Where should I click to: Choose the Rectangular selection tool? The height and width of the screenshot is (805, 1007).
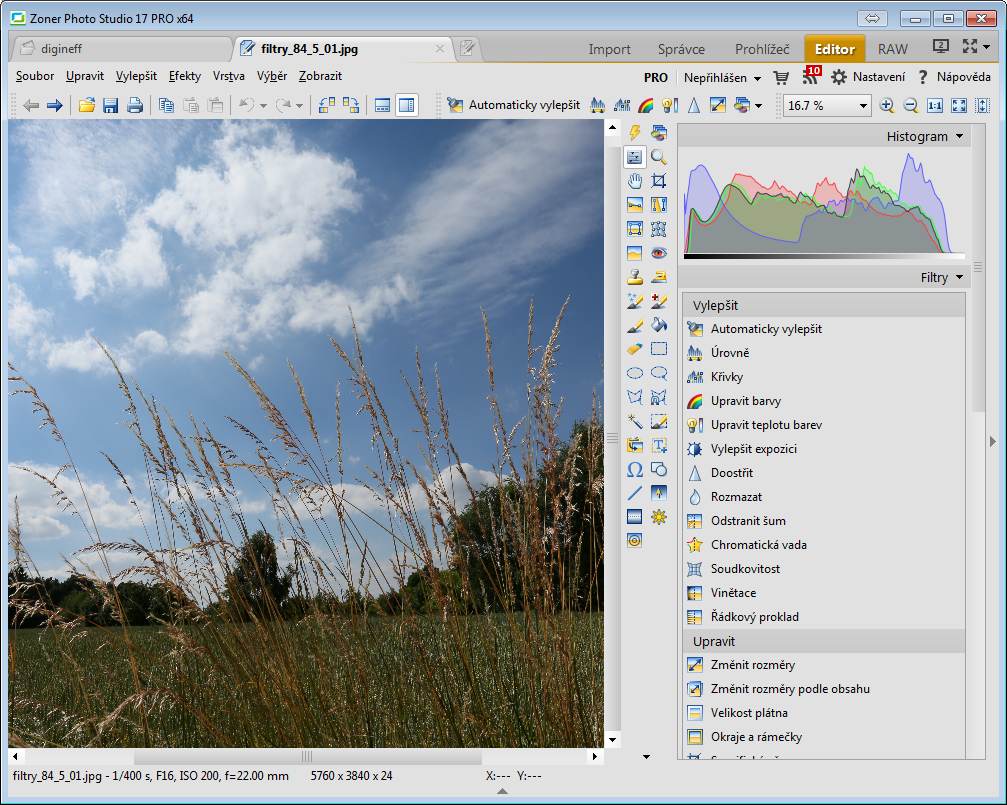click(x=659, y=349)
